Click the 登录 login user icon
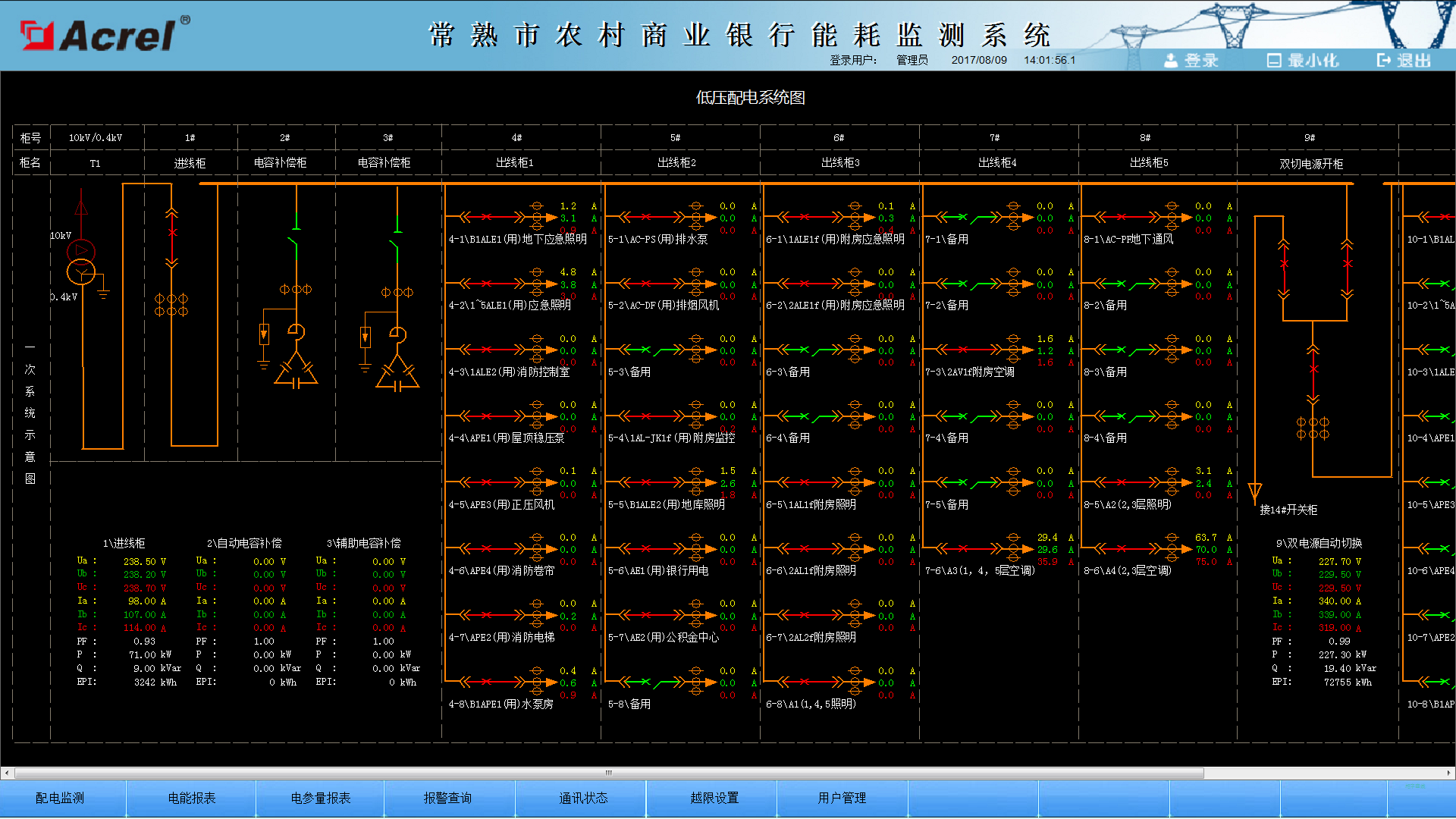The height and width of the screenshot is (819, 1456). (x=1172, y=61)
